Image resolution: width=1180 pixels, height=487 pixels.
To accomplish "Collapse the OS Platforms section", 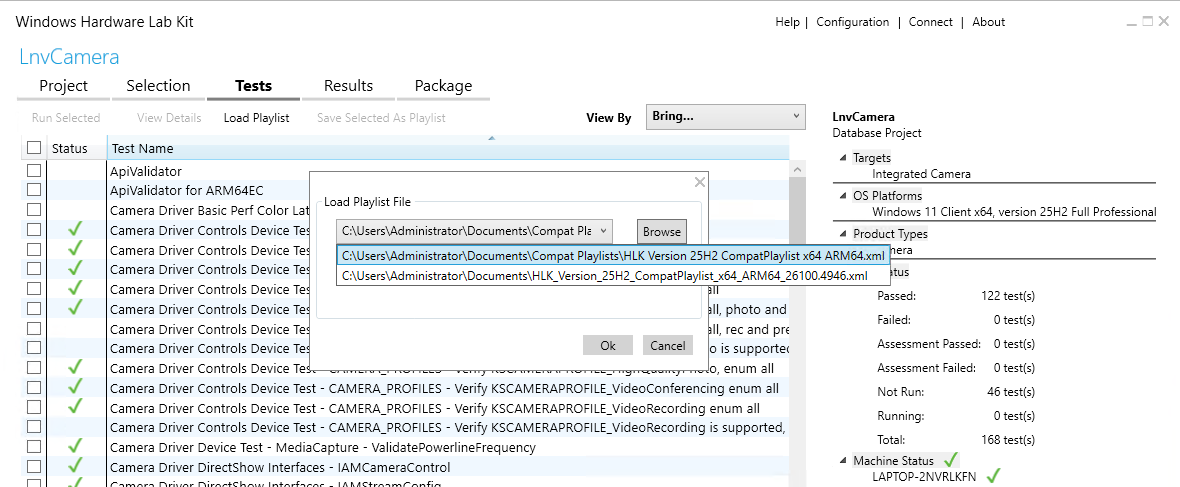I will (841, 196).
